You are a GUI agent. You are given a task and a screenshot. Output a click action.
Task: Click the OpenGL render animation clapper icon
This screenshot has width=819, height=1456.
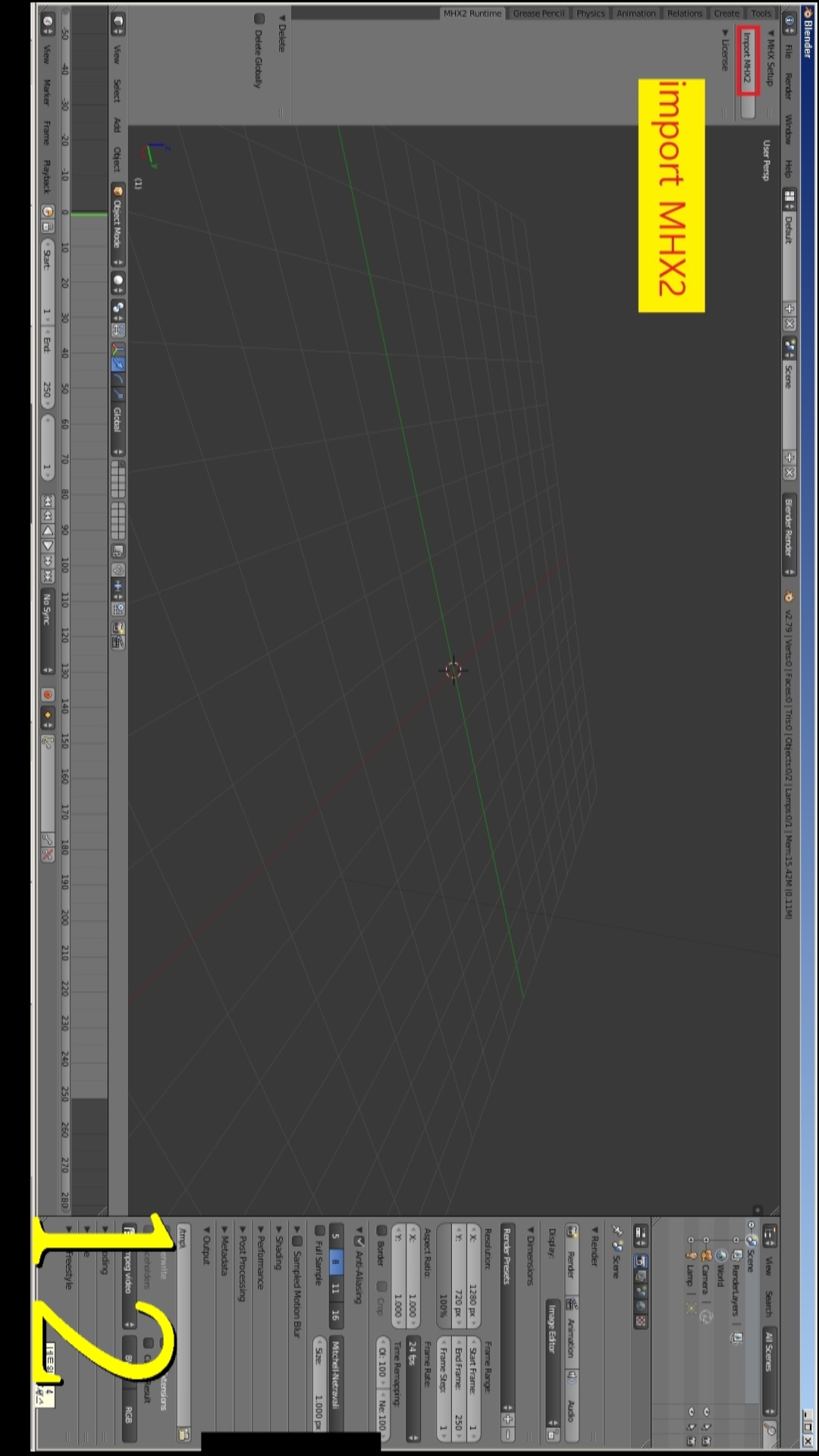(x=118, y=643)
